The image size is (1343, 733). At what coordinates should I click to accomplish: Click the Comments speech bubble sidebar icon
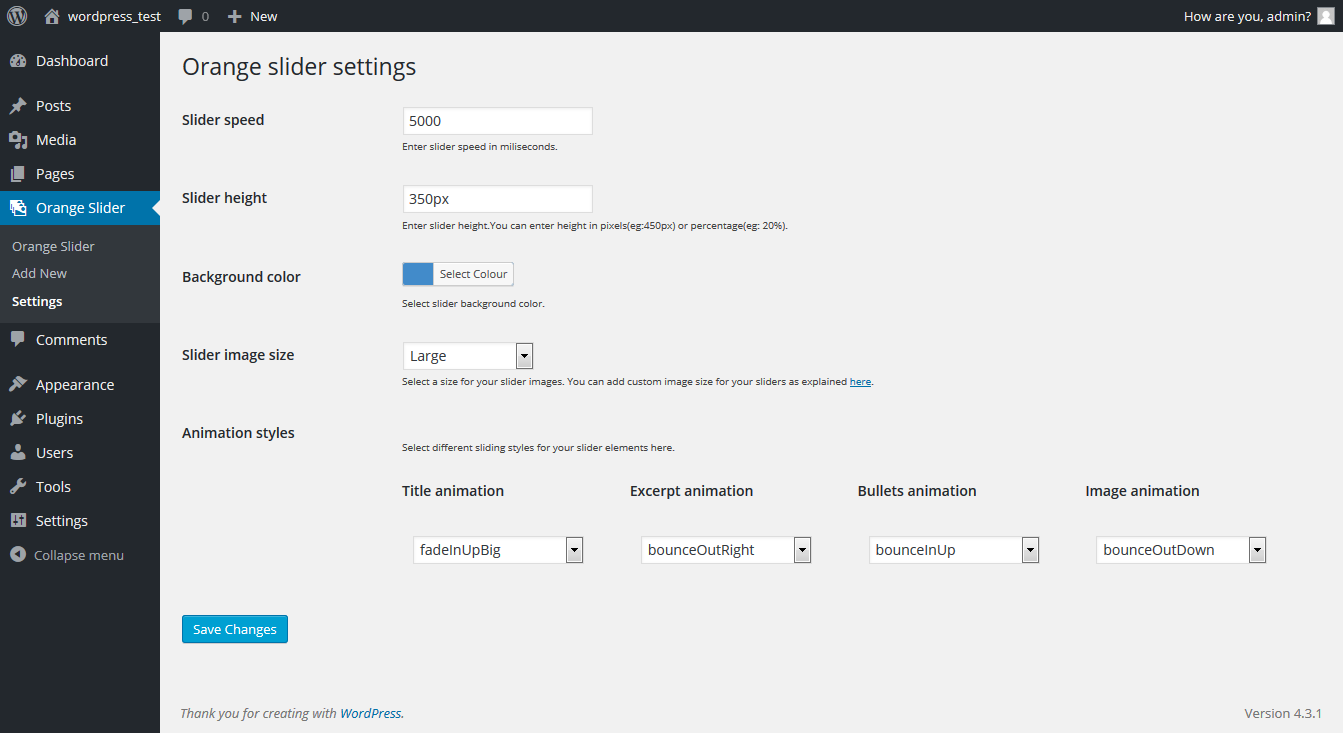(x=18, y=340)
